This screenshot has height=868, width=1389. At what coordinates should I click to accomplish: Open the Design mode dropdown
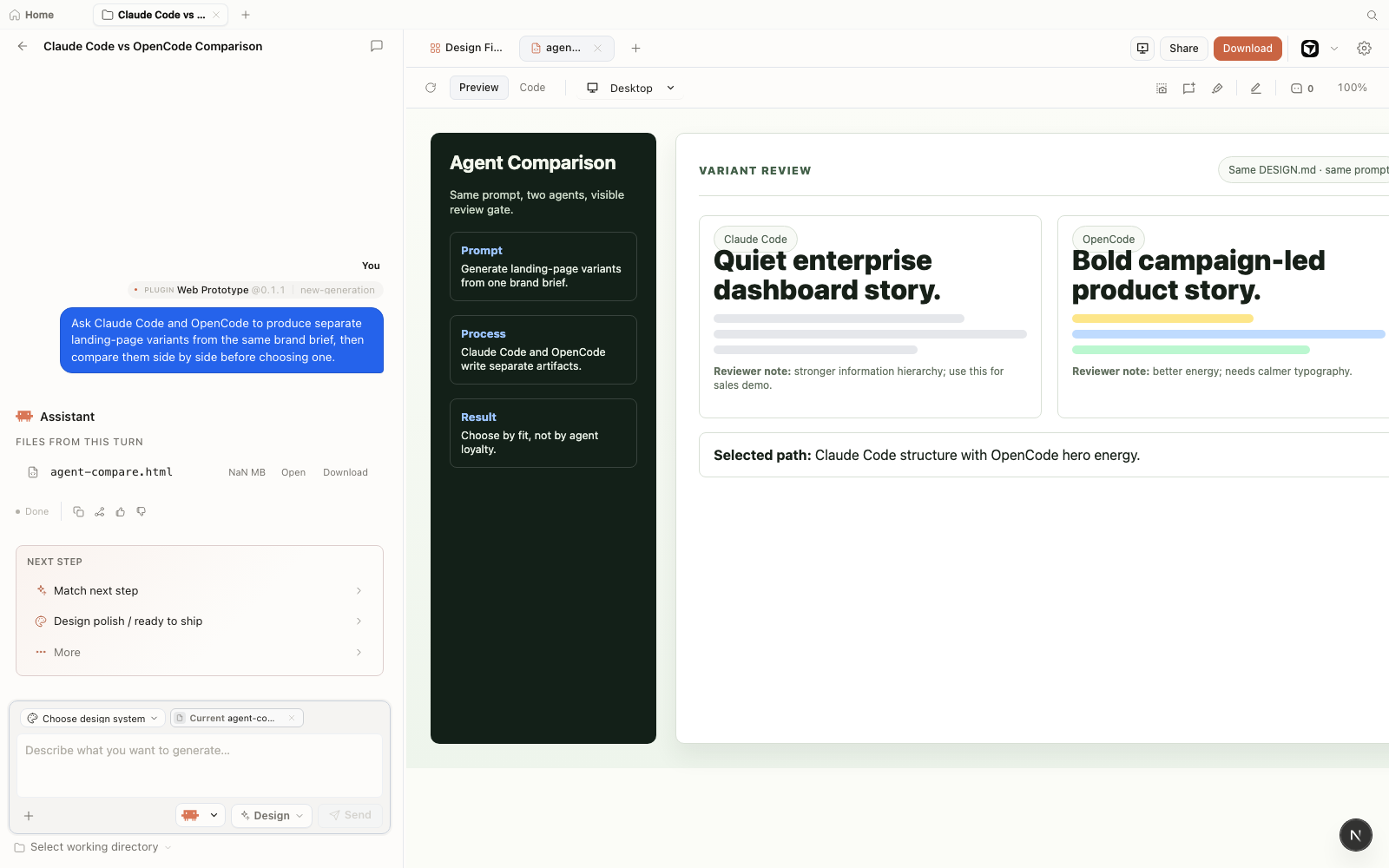click(272, 815)
